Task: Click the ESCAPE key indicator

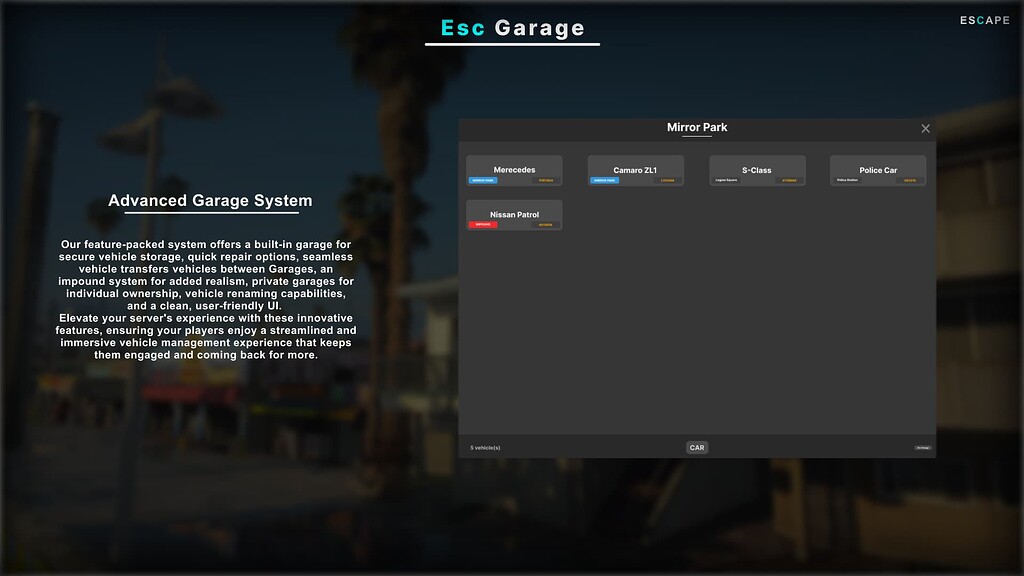Action: click(x=983, y=18)
